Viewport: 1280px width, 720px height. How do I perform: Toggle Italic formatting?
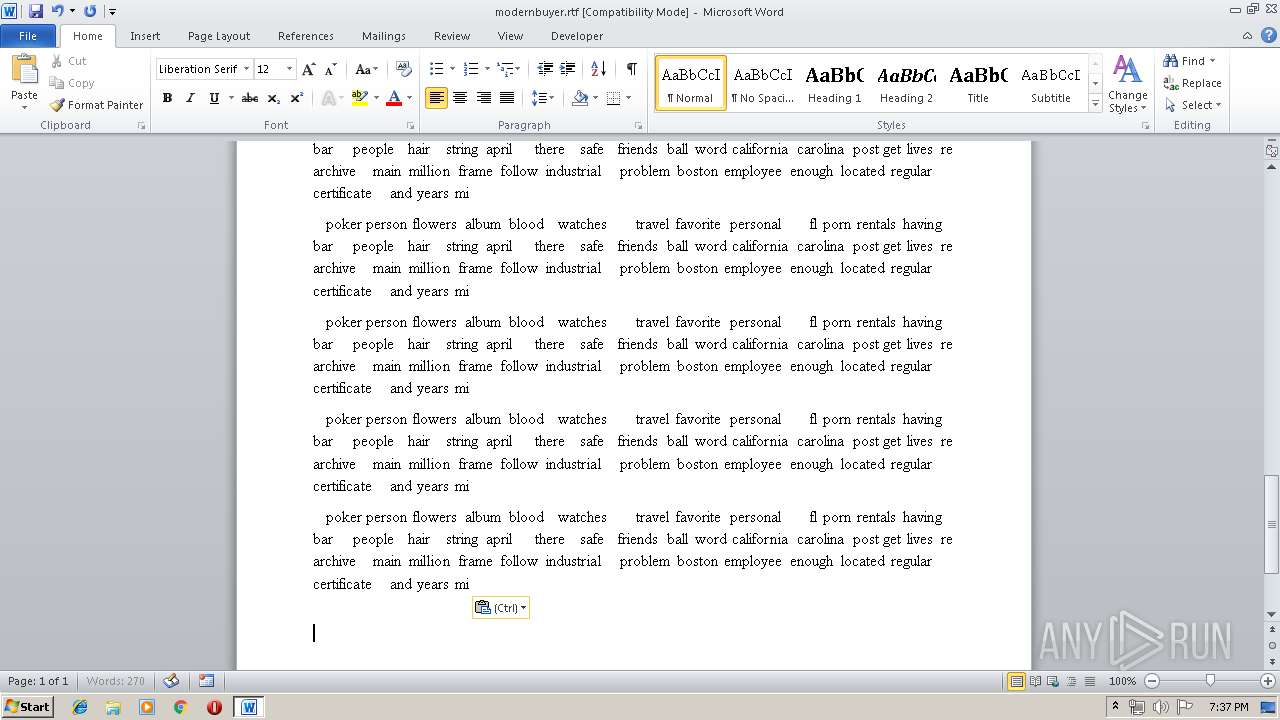pyautogui.click(x=190, y=98)
